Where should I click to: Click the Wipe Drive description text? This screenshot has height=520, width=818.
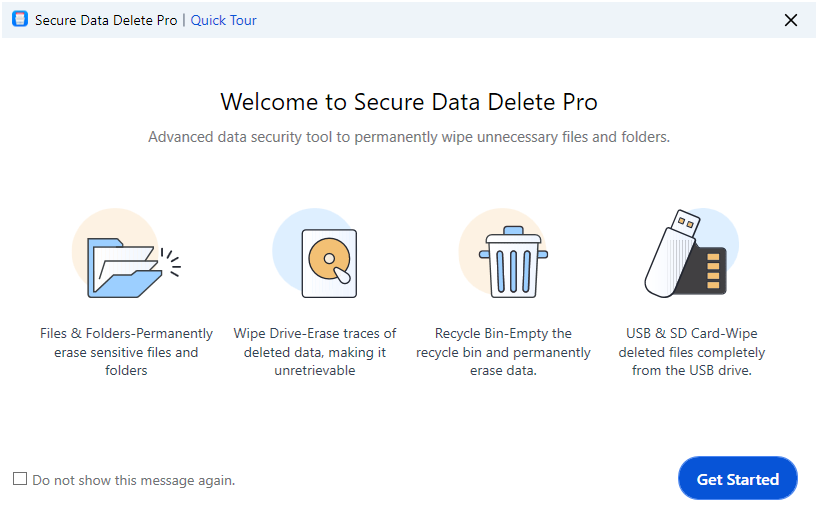315,352
